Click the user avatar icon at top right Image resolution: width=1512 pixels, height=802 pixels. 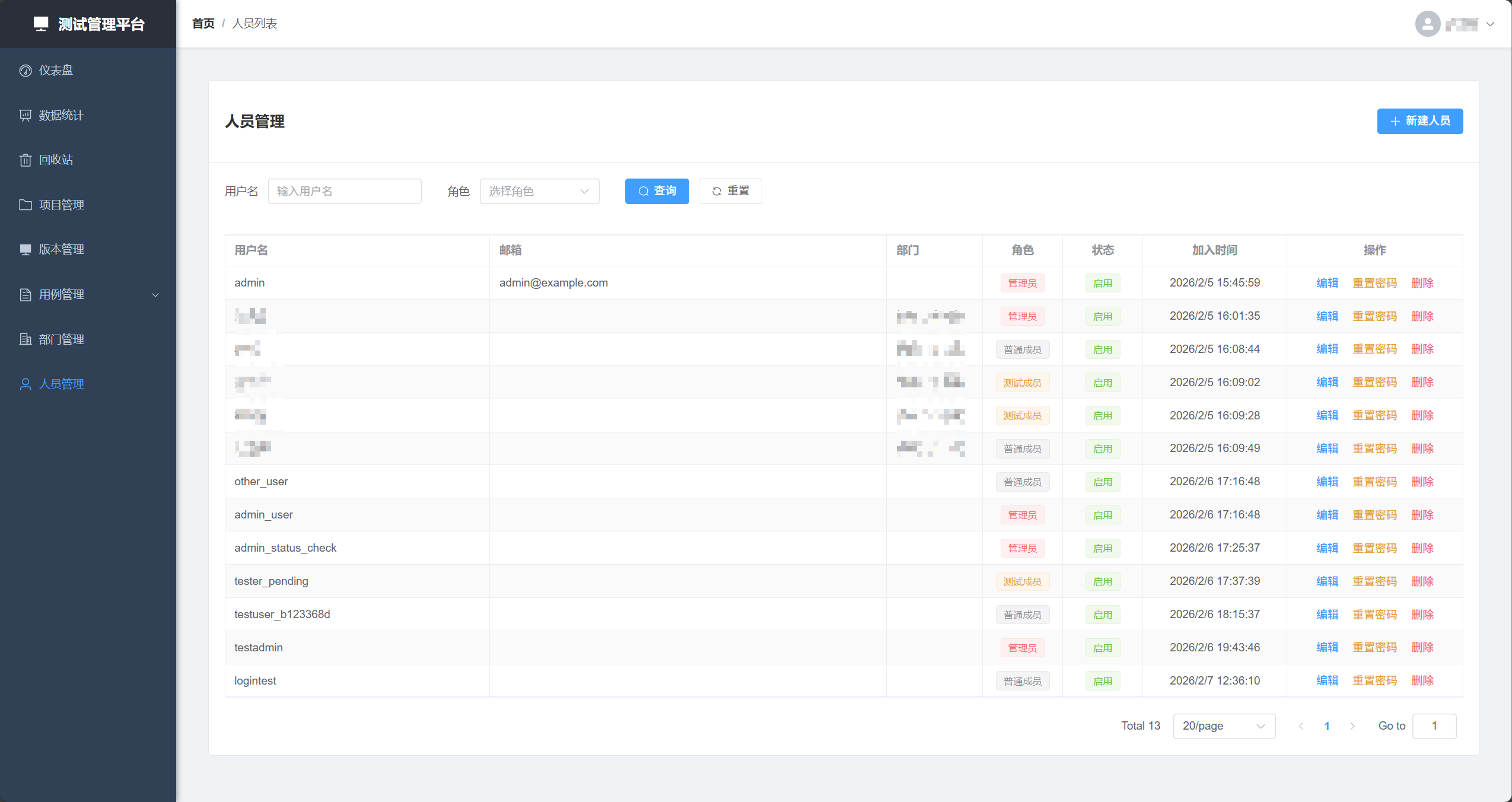click(1427, 24)
